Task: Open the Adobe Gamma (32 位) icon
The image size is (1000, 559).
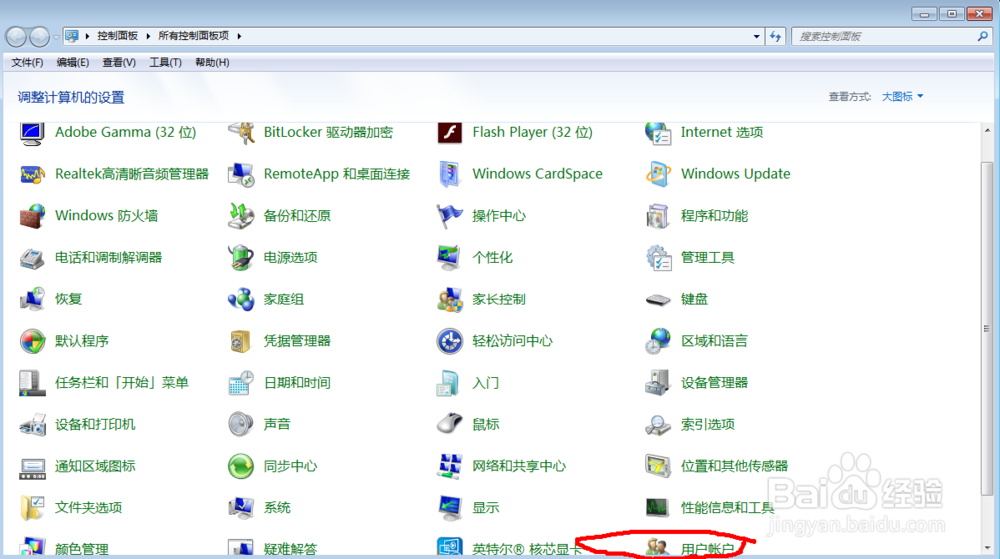Action: point(32,133)
